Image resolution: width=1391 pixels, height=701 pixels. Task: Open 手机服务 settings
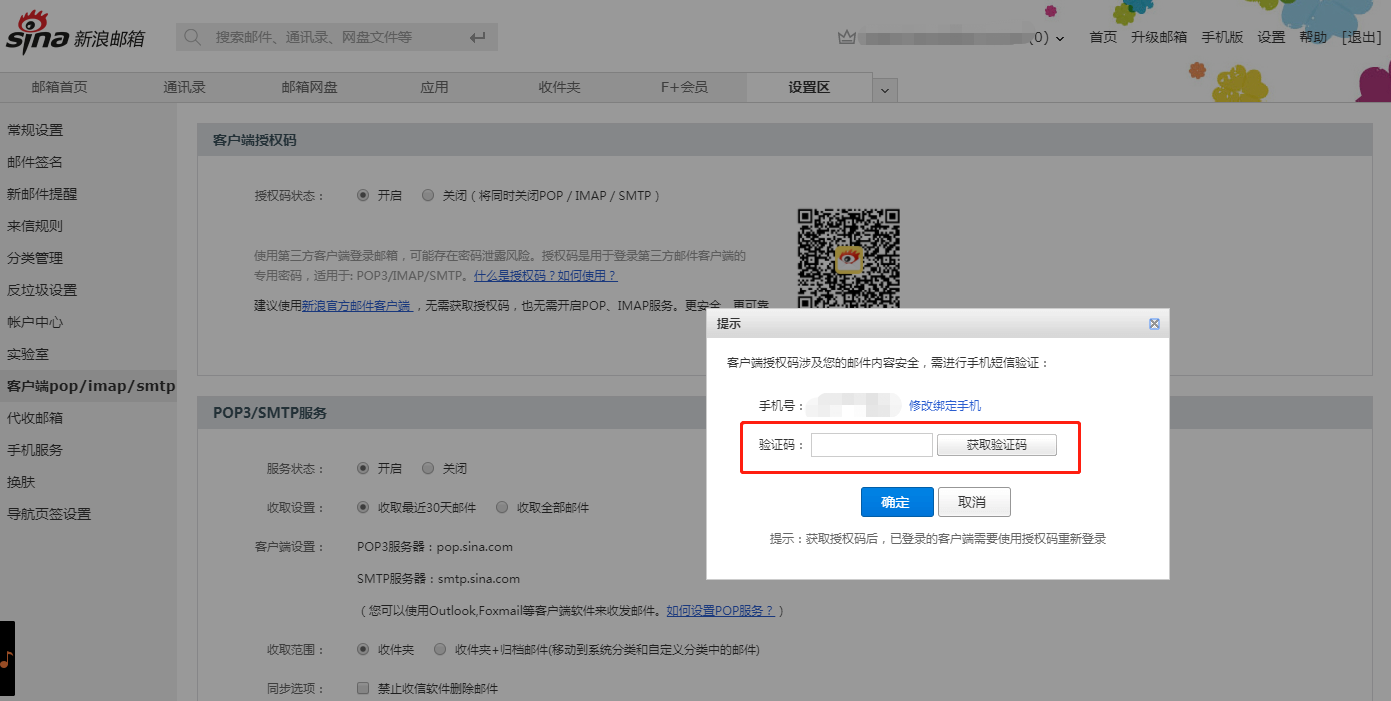point(35,450)
